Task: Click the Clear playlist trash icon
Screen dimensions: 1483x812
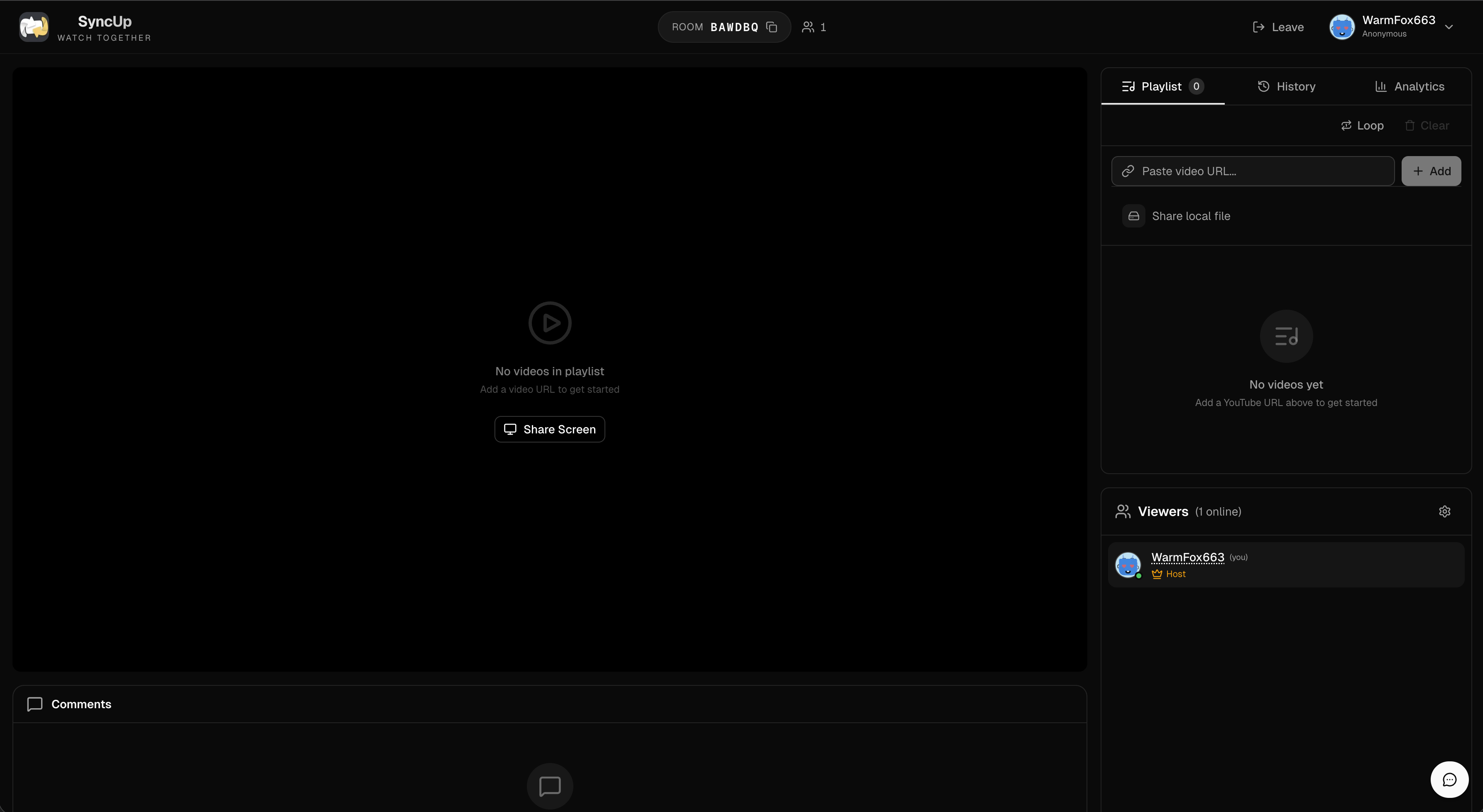Action: (x=1410, y=125)
